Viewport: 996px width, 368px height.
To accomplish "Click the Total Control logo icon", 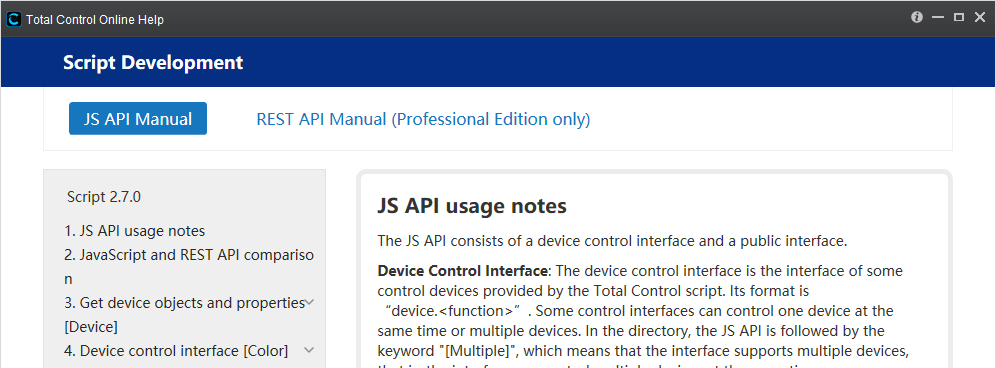I will tap(13, 20).
